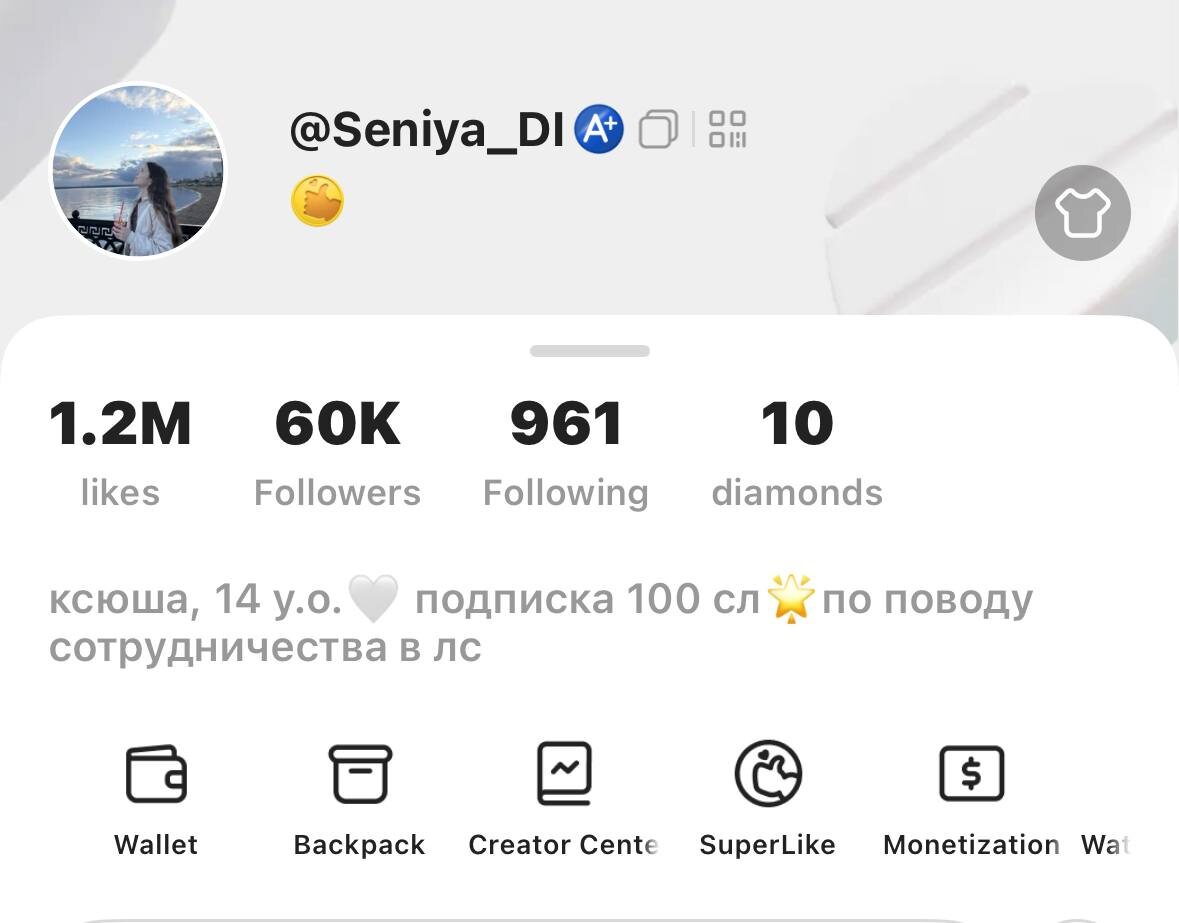Screen dimensions: 1179x923
Task: Tap the t-shirt skin button
Action: click(x=1082, y=213)
